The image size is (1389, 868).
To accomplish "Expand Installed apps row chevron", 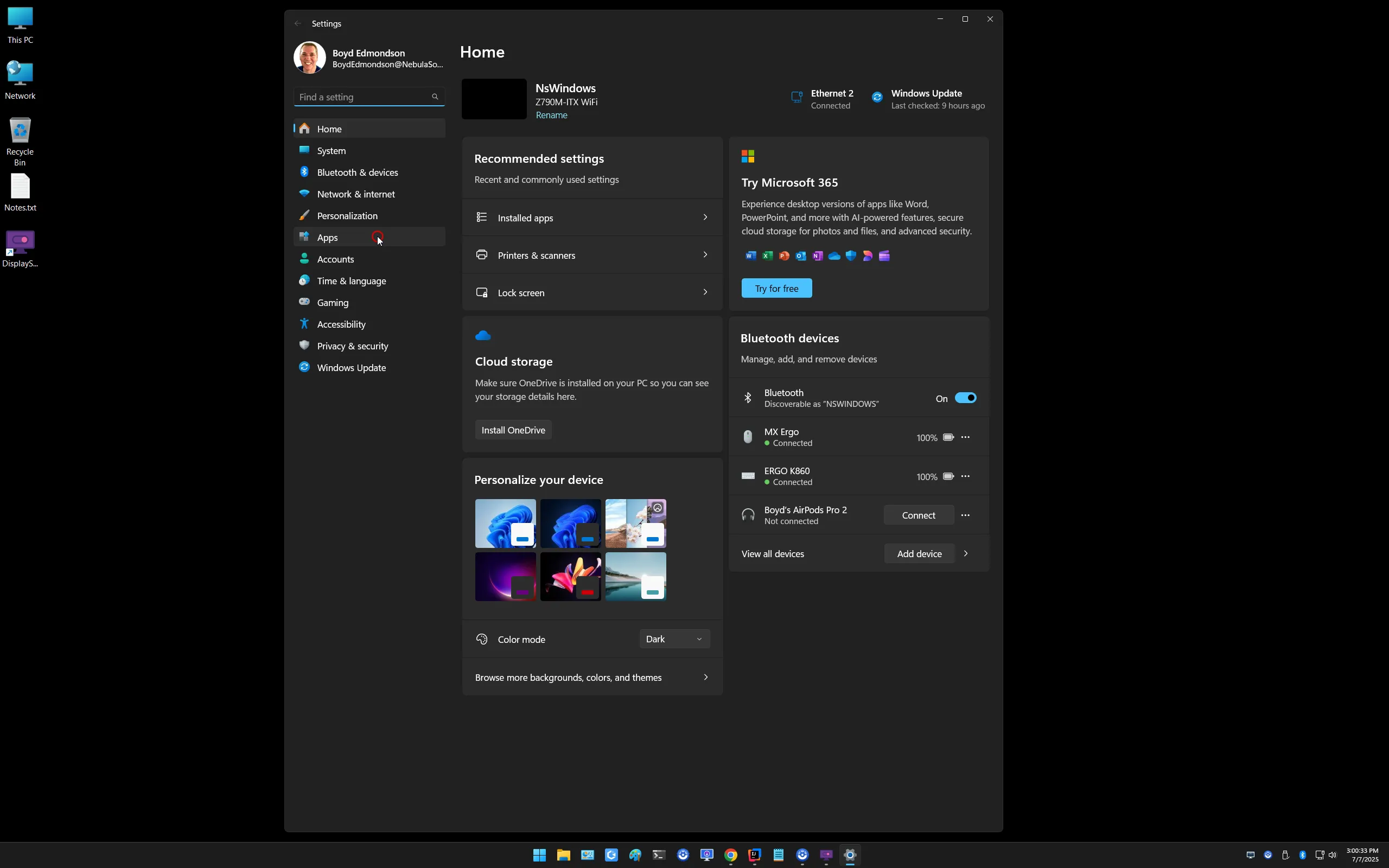I will click(705, 217).
